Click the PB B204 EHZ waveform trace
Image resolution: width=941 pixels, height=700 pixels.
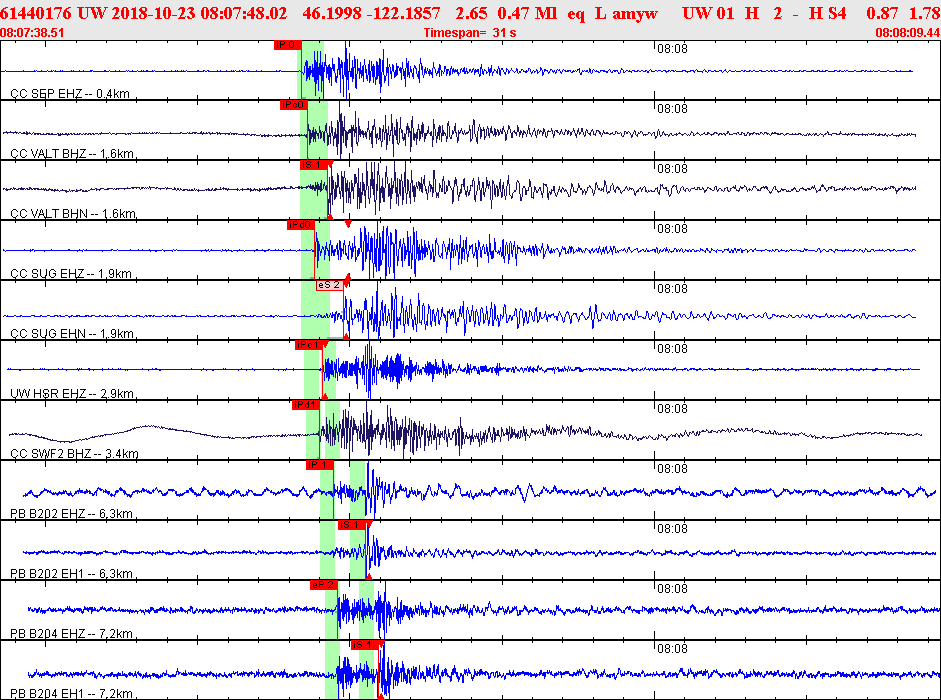pos(484,610)
